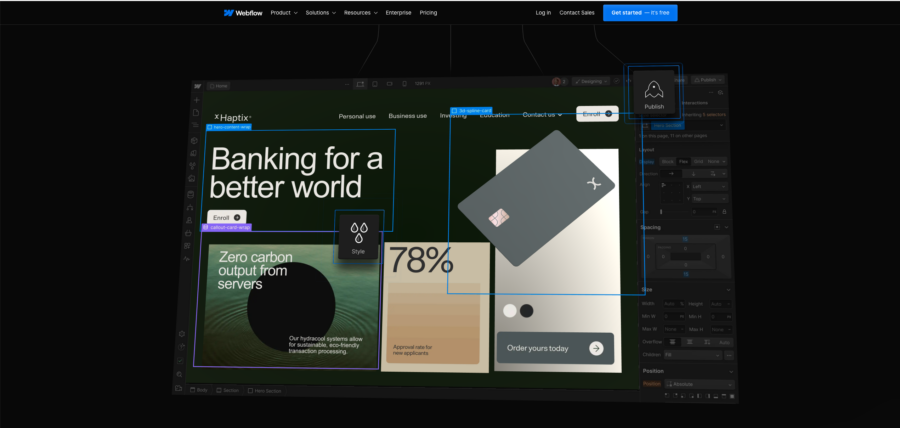The height and width of the screenshot is (428, 900).
Task: Expand the Product dropdown menu
Action: point(283,13)
